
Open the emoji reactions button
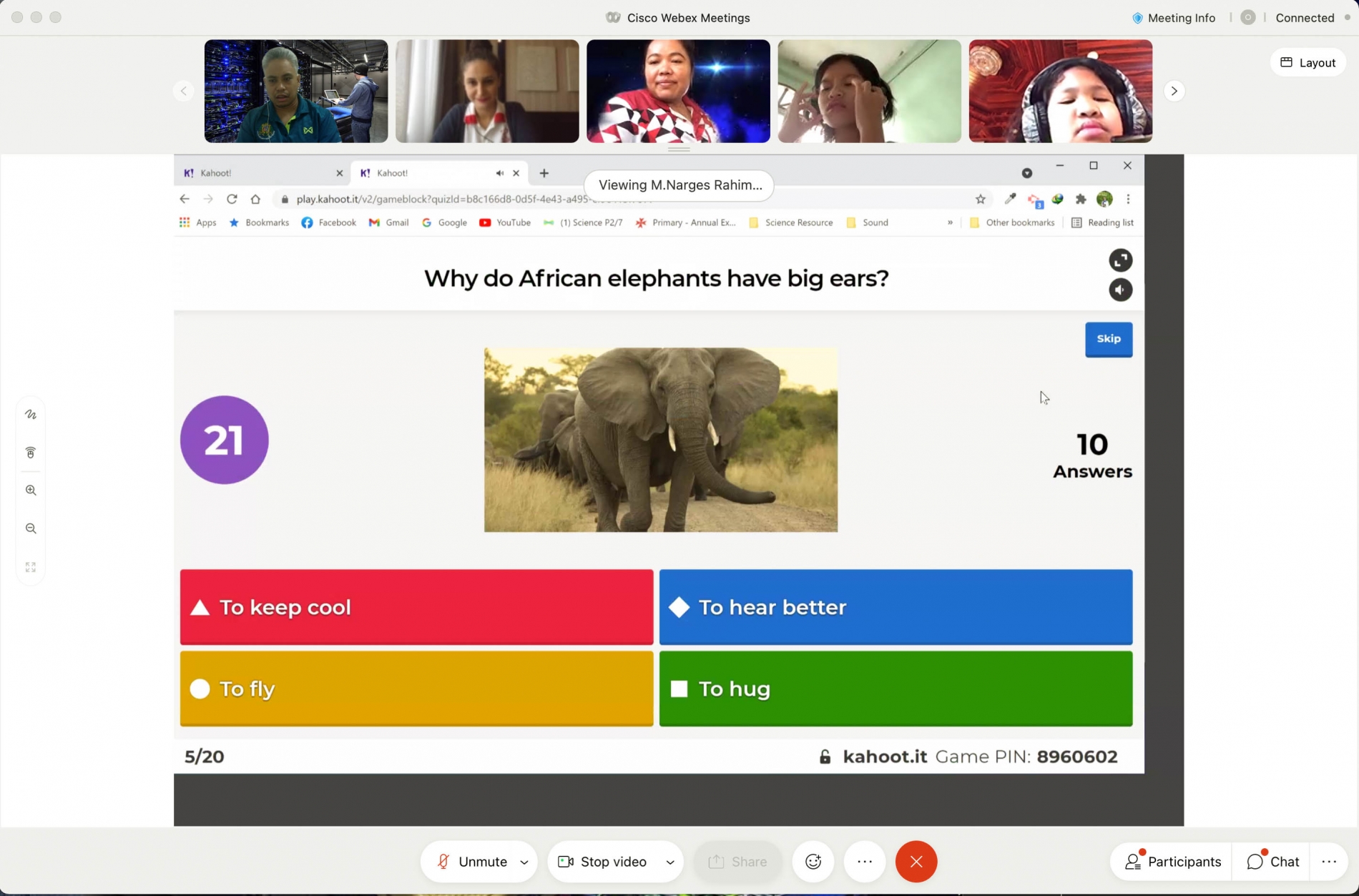(813, 862)
